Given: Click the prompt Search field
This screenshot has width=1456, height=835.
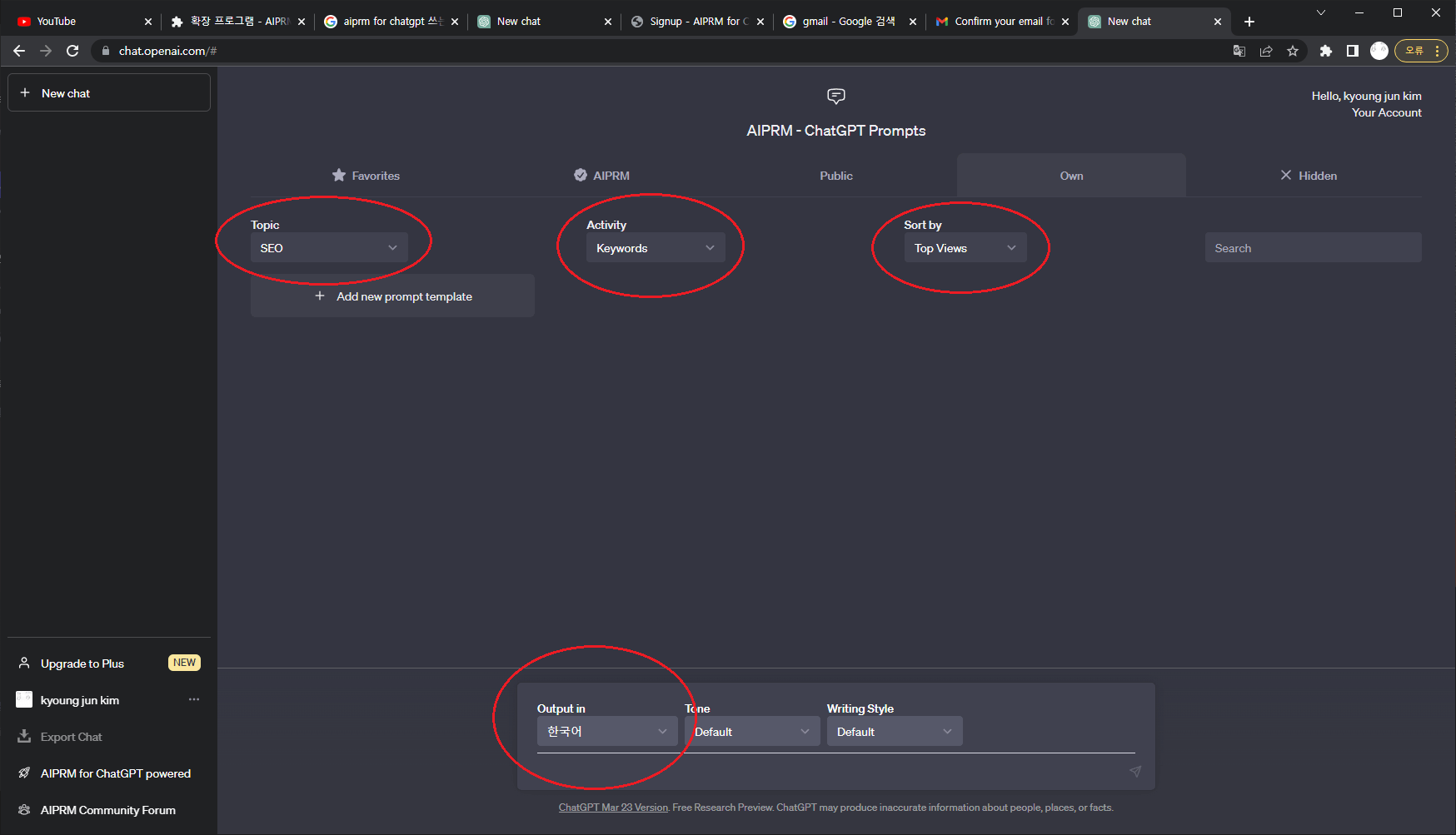Looking at the screenshot, I should click(x=1313, y=248).
